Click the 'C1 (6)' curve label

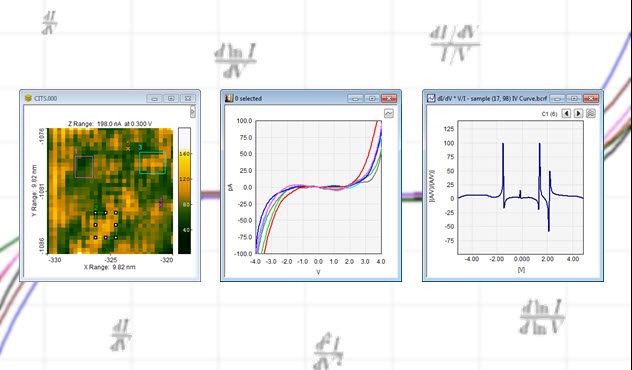click(x=549, y=114)
